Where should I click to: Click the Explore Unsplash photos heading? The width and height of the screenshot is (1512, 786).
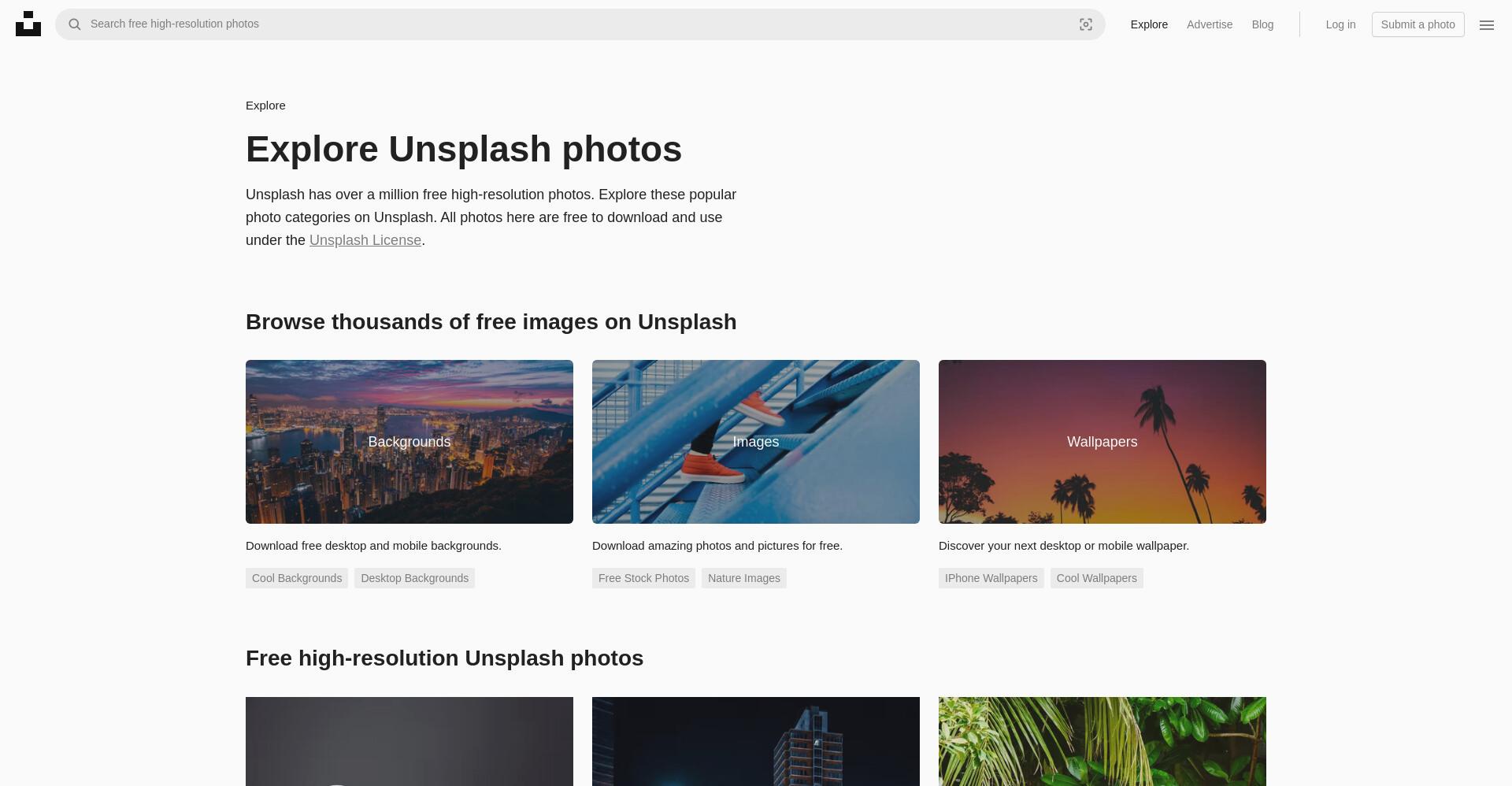[x=464, y=149]
